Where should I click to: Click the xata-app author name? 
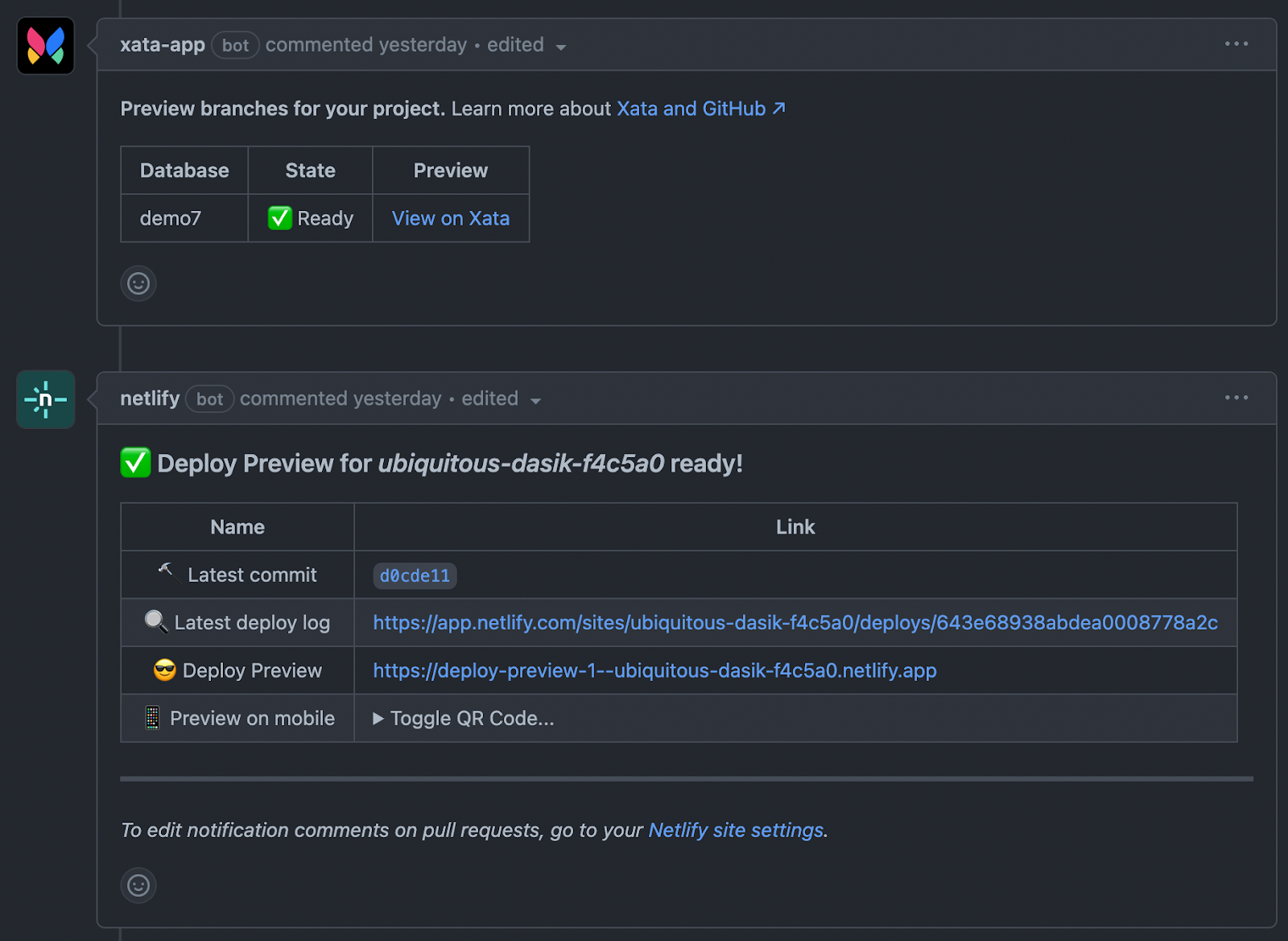point(163,45)
